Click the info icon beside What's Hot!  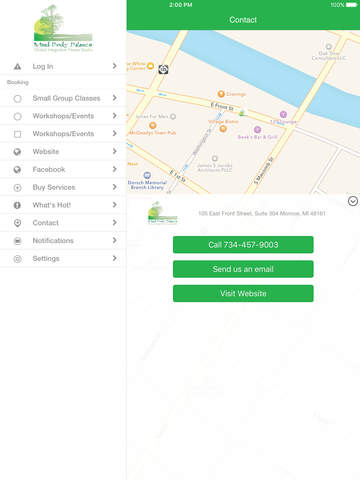tap(17, 205)
